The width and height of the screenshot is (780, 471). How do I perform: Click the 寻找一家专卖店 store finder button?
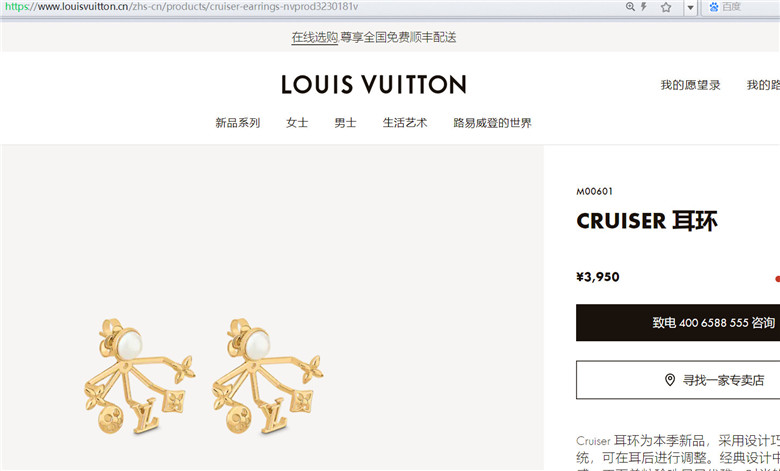(678, 380)
